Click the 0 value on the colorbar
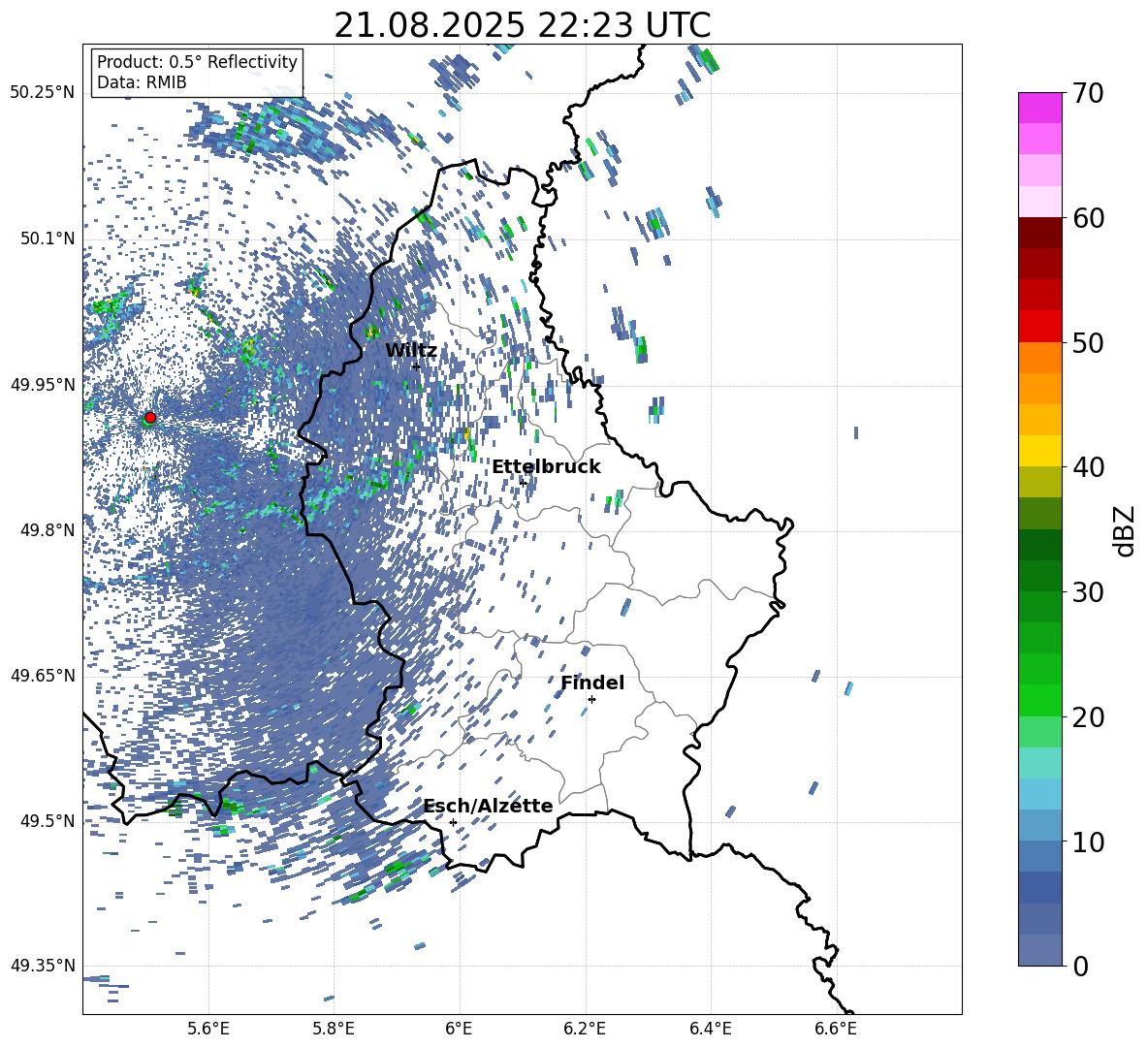Image resolution: width=1148 pixels, height=1048 pixels. (x=1080, y=966)
